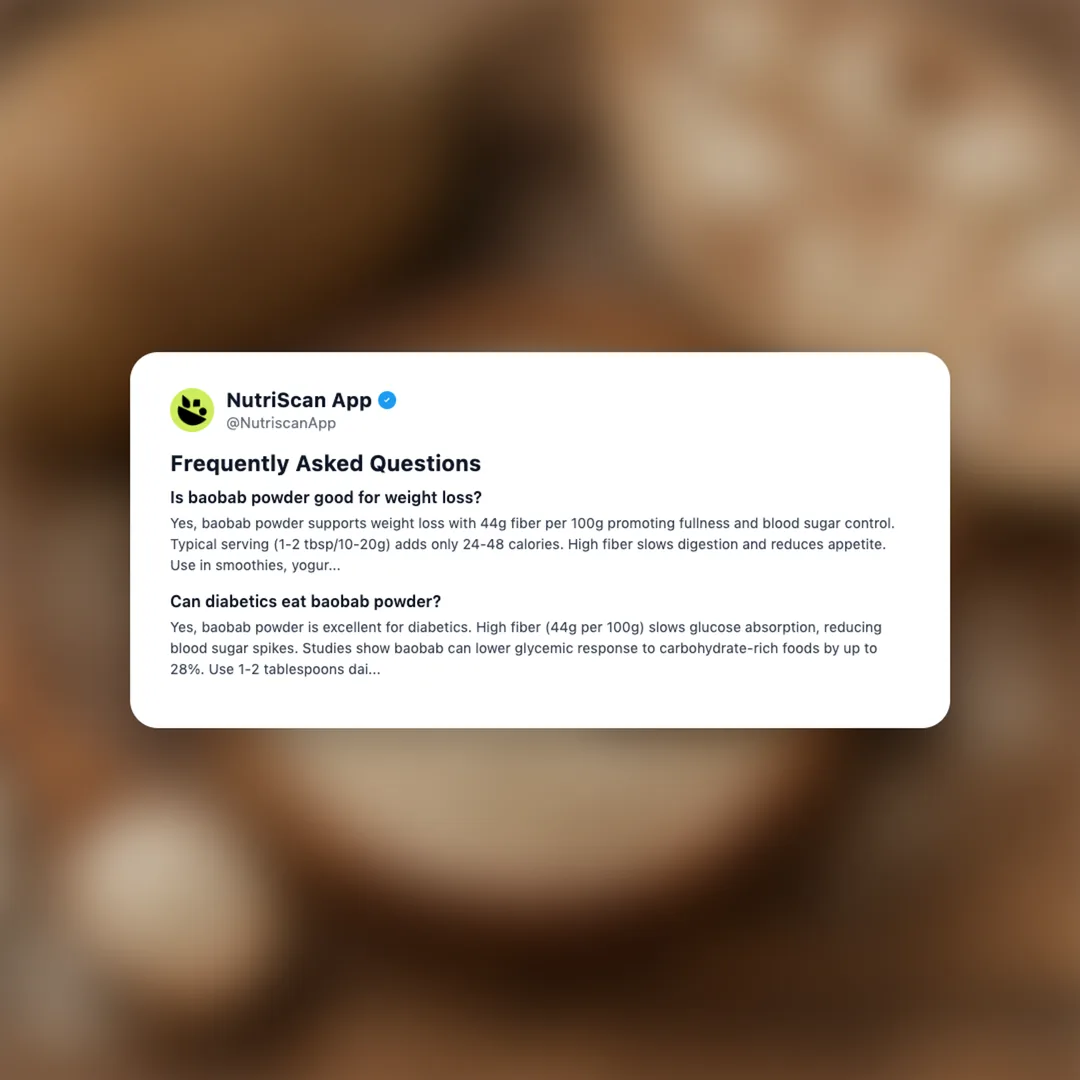The image size is (1080, 1080).
Task: Click the blurred background above the card
Action: 540,172
